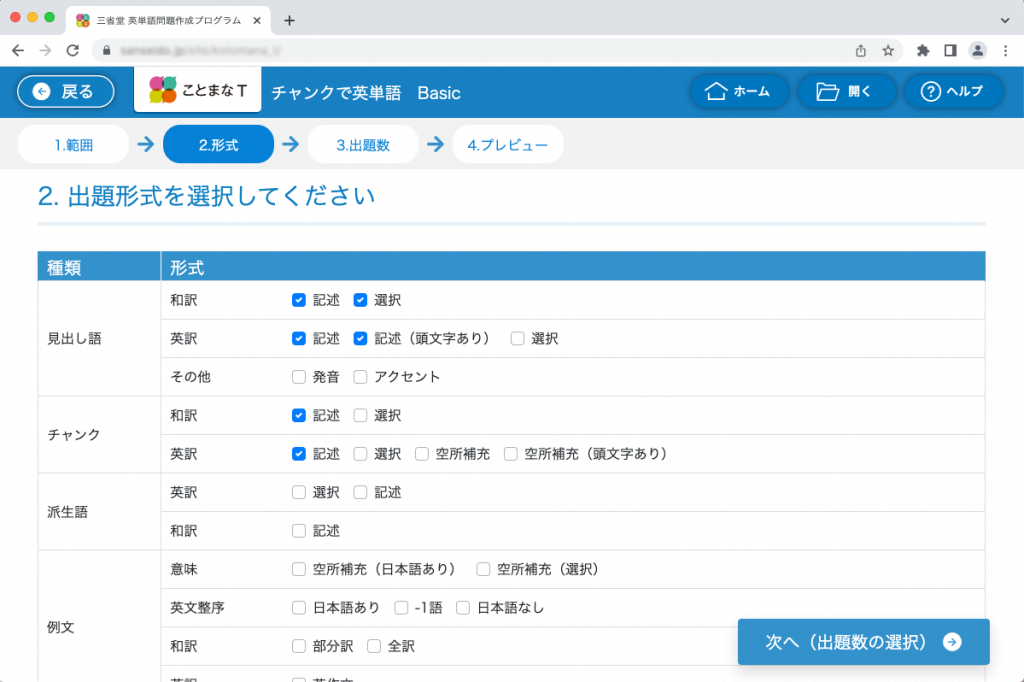Go to step 3.出題数
This screenshot has width=1024, height=682.
click(x=363, y=144)
